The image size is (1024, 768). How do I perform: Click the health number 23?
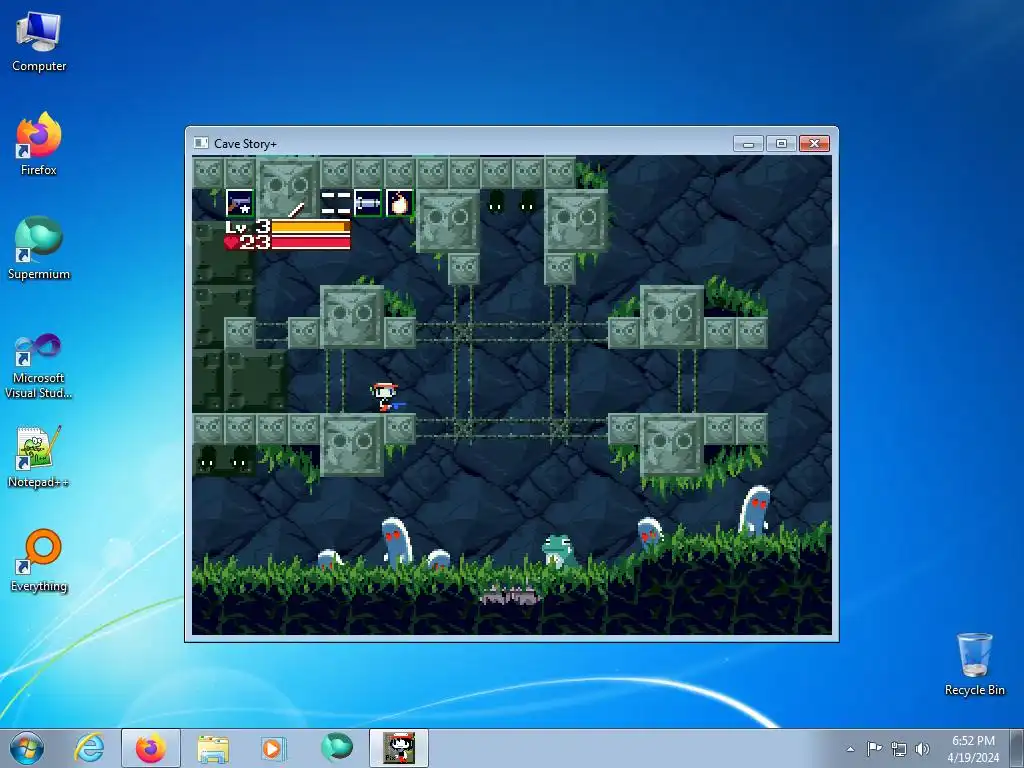point(255,243)
